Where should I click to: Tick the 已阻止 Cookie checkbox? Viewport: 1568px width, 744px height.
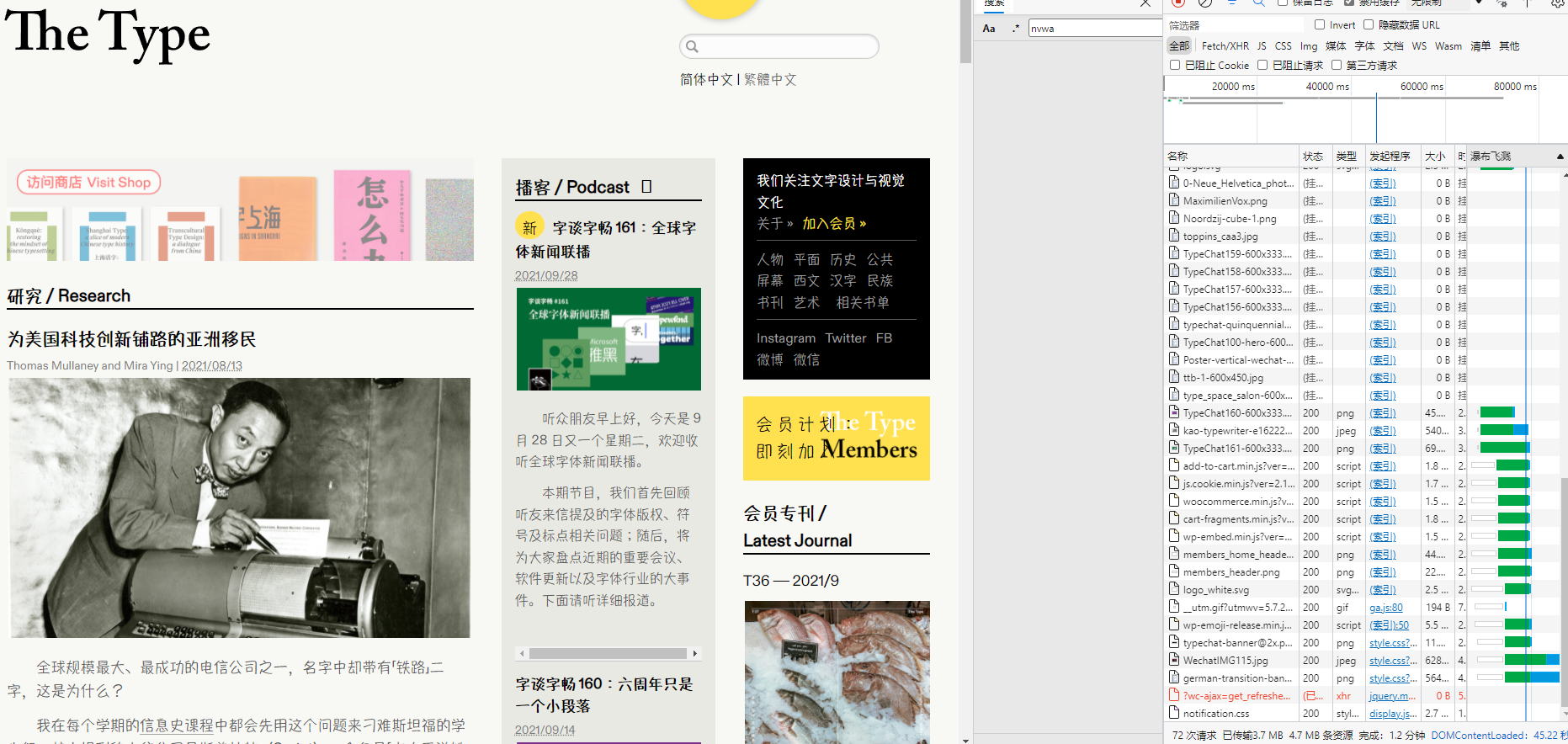tap(1175, 65)
